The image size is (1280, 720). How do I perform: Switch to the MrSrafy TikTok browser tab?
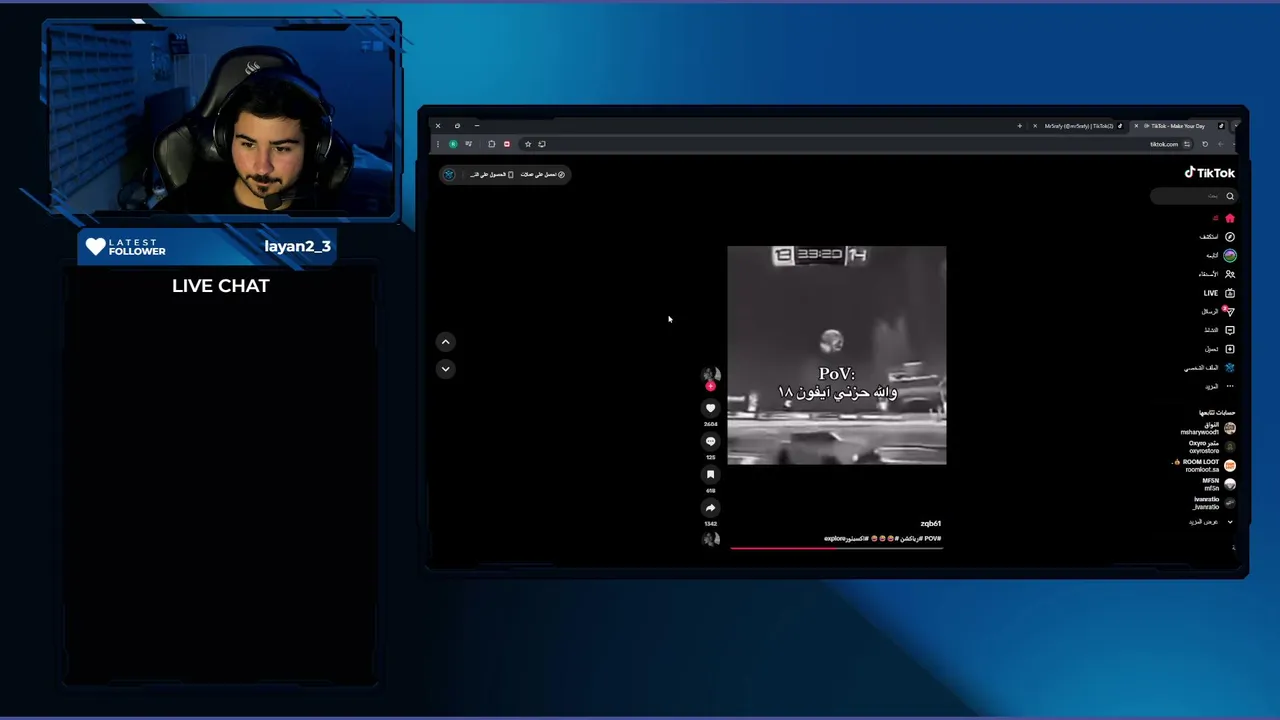point(1078,126)
